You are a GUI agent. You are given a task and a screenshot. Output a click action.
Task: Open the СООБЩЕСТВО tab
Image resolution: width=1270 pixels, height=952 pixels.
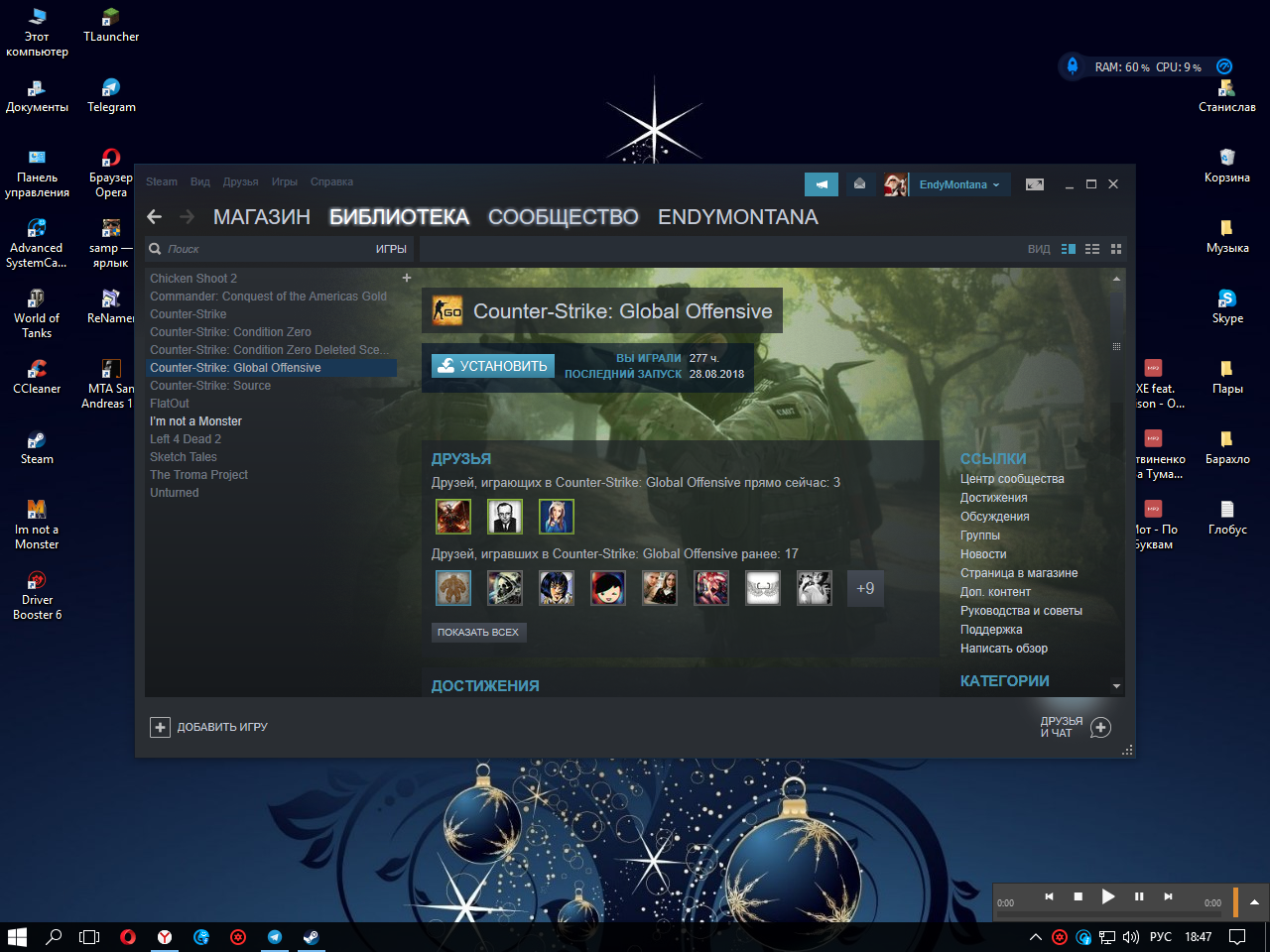(564, 217)
